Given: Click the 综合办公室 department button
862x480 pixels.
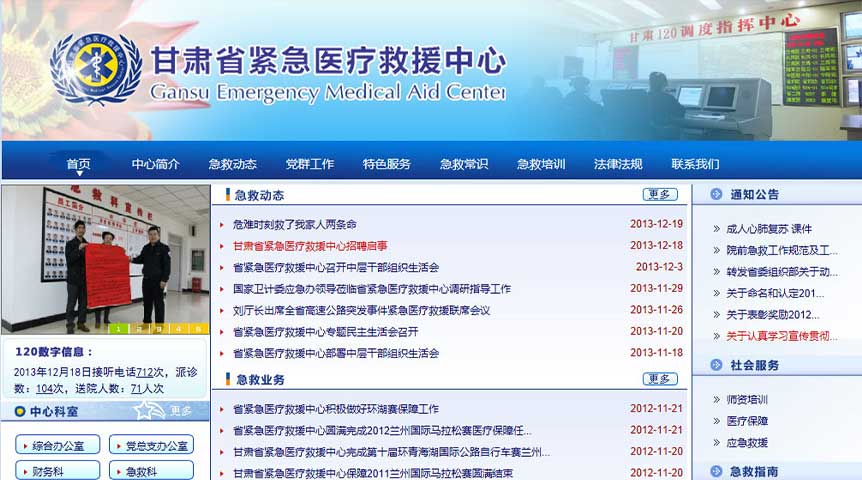Looking at the screenshot, I should coord(58,445).
